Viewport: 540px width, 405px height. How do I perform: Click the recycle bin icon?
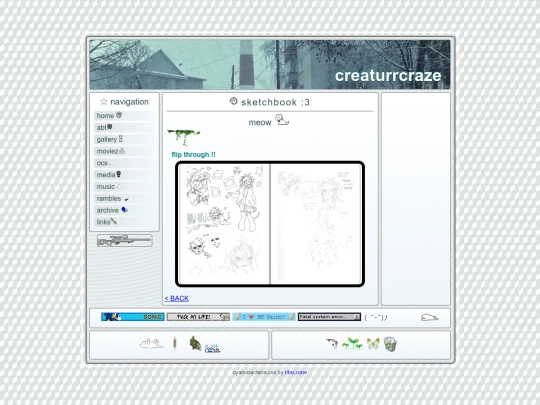pyautogui.click(x=390, y=344)
